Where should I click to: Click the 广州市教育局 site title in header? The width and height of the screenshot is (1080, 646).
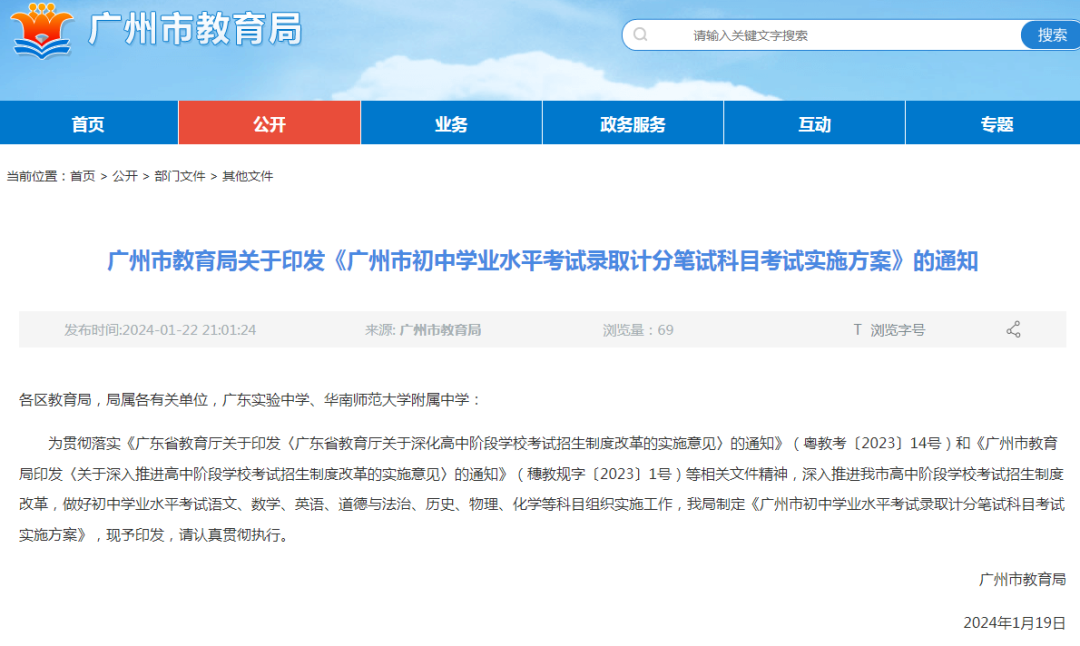195,30
